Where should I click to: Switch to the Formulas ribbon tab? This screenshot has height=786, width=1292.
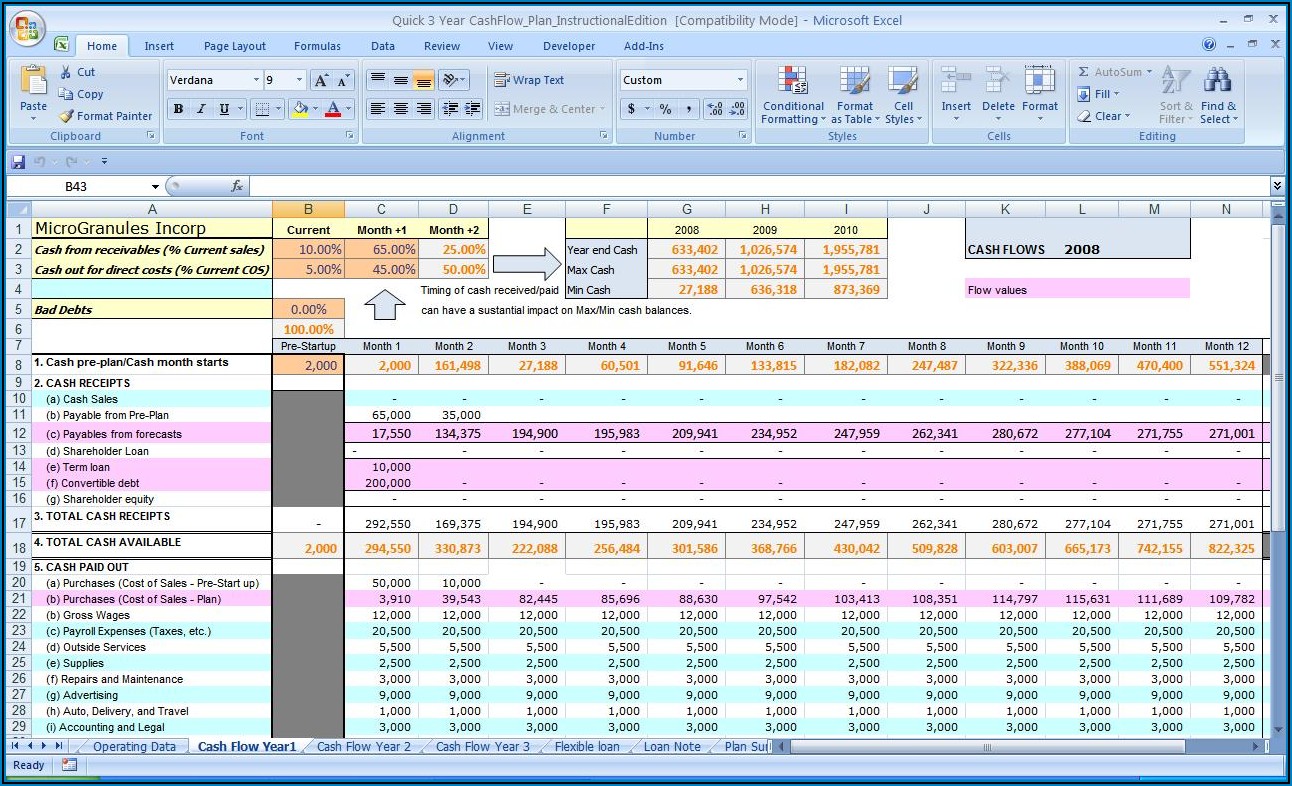[x=316, y=46]
